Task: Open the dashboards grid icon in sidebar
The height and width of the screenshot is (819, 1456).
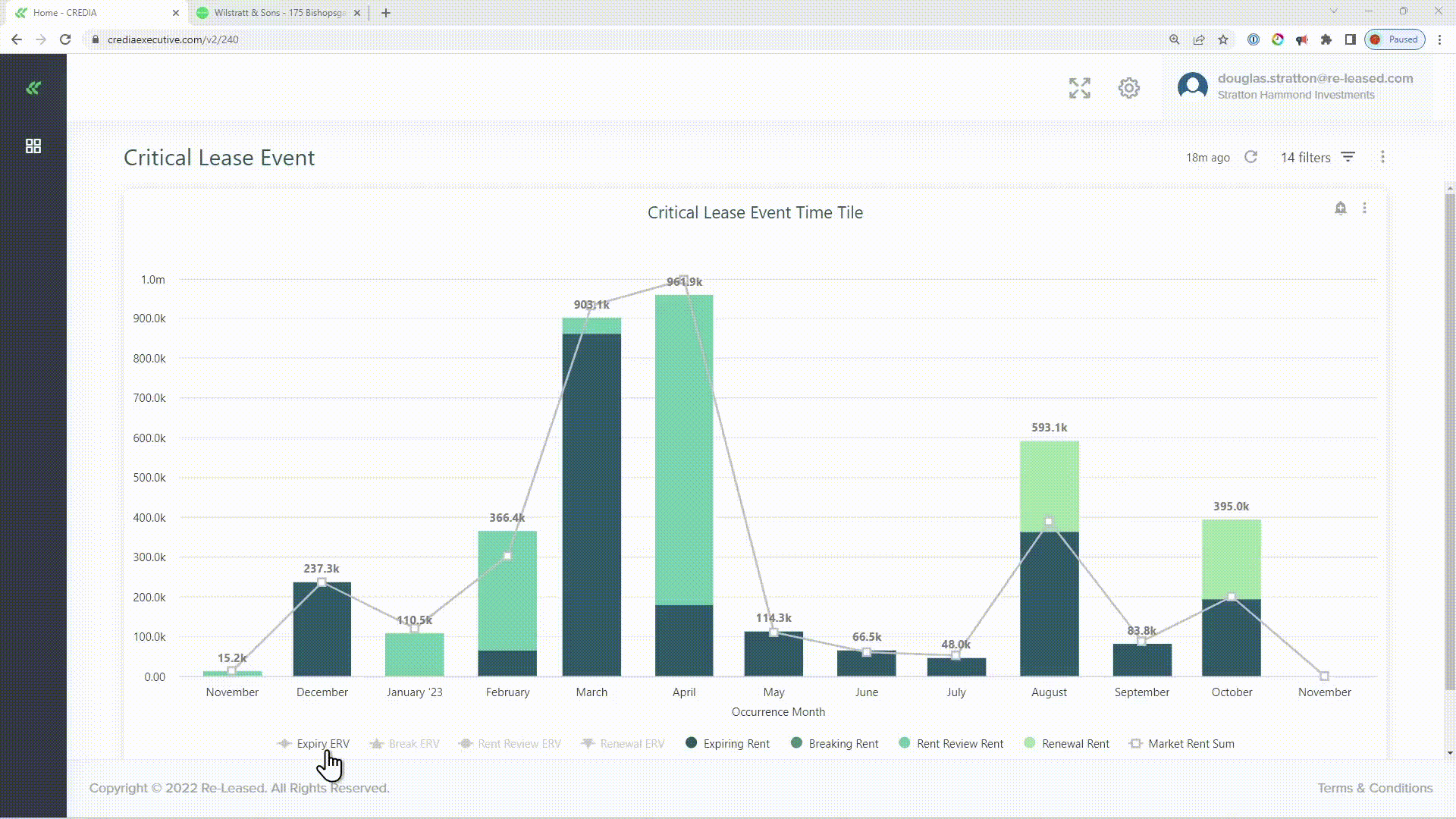Action: tap(33, 146)
